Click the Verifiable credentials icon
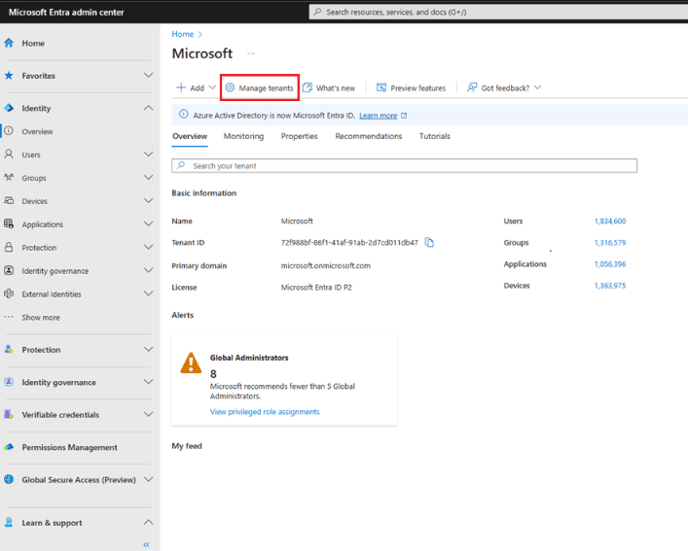Image resolution: width=688 pixels, height=551 pixels. coord(9,415)
